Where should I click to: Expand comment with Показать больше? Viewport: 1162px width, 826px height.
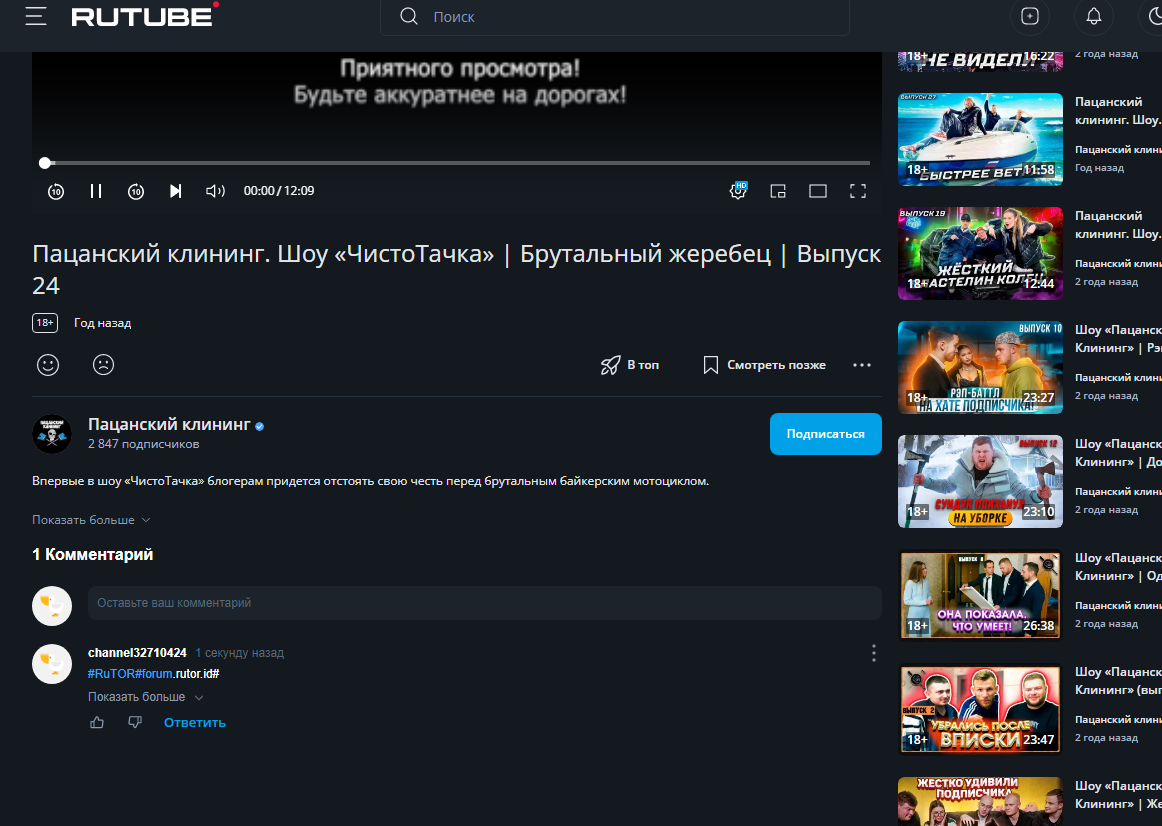click(145, 697)
